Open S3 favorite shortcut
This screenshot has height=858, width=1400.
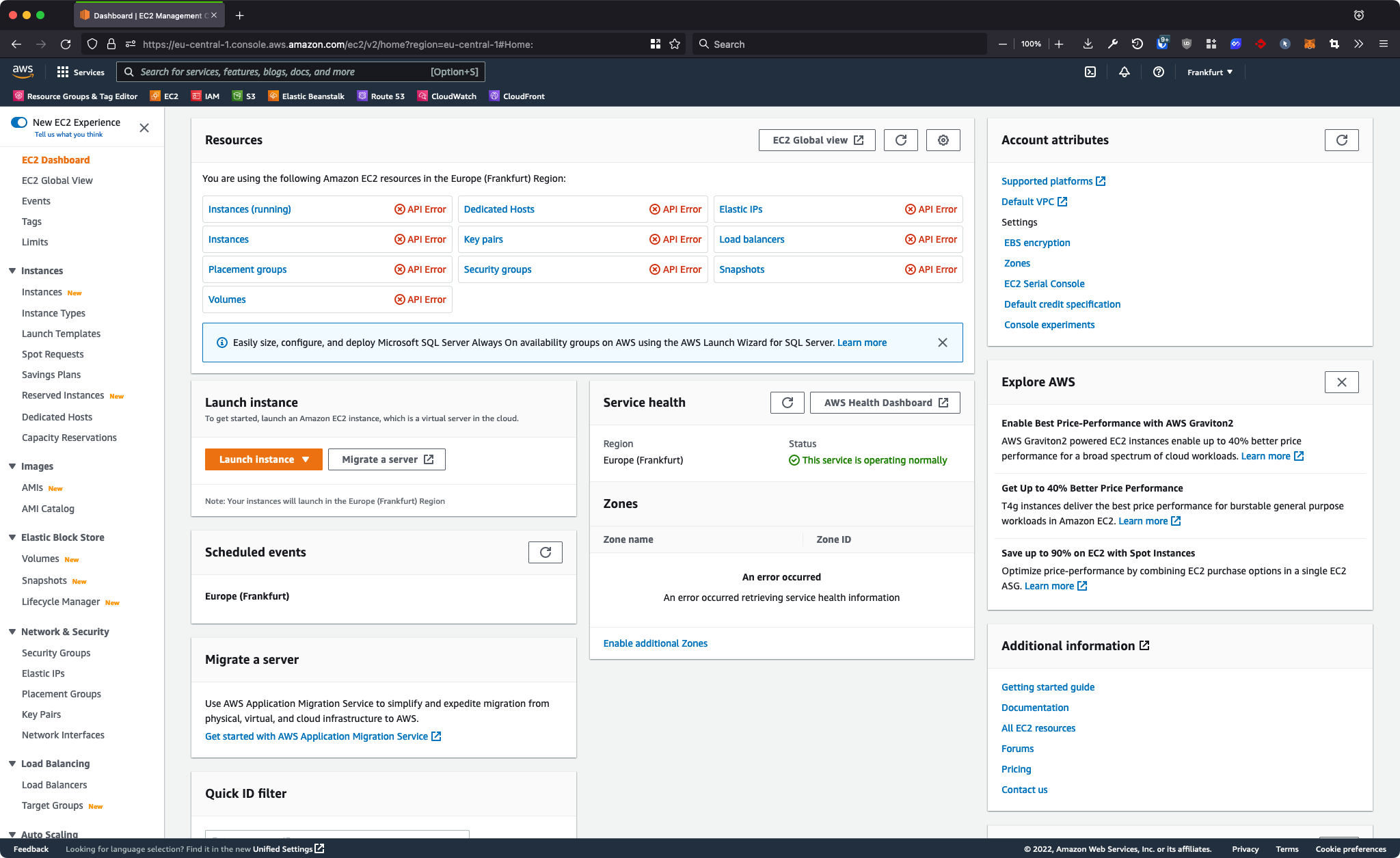244,96
